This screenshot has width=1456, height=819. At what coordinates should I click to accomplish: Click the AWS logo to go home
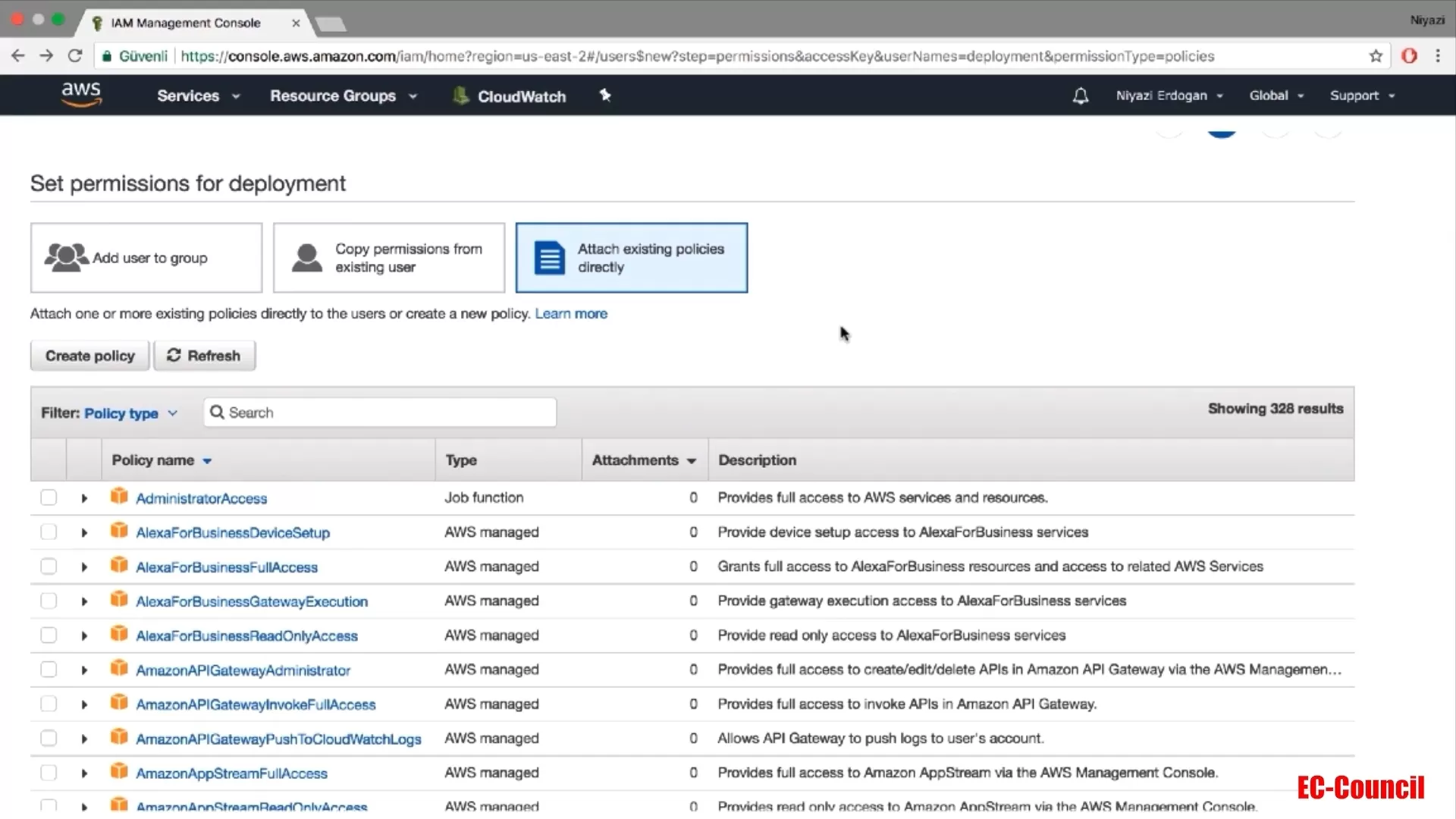[81, 94]
